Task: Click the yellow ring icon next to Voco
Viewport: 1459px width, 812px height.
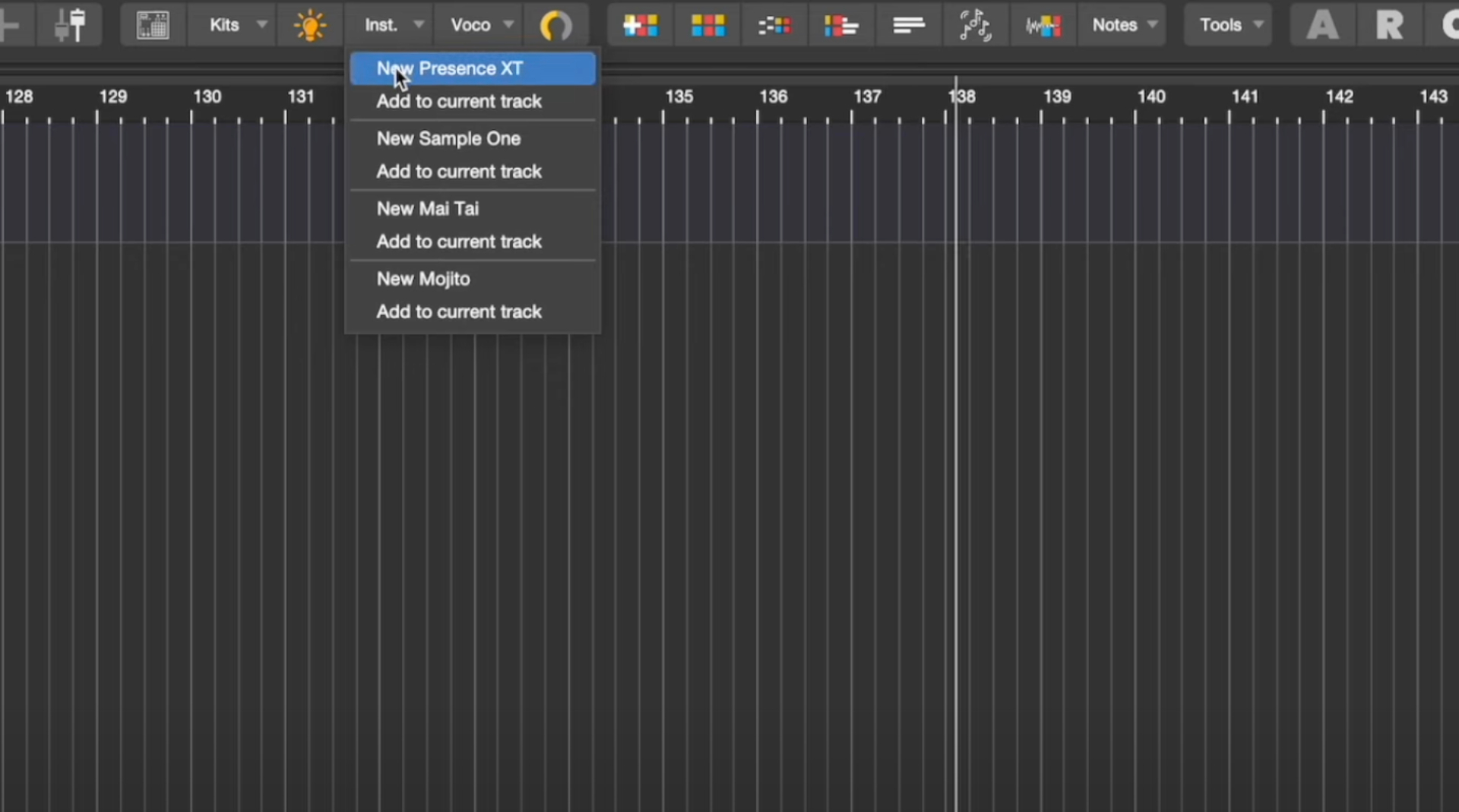Action: (x=556, y=25)
